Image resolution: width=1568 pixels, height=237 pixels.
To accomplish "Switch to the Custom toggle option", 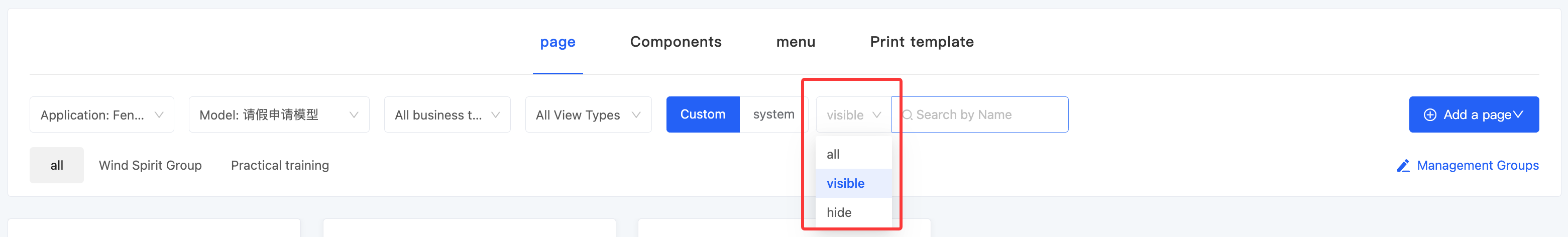I will click(703, 114).
